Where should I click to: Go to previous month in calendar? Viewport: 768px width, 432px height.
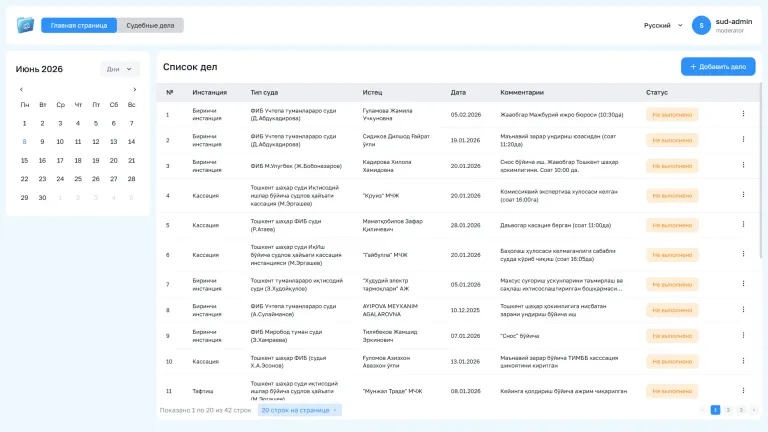tap(21, 90)
